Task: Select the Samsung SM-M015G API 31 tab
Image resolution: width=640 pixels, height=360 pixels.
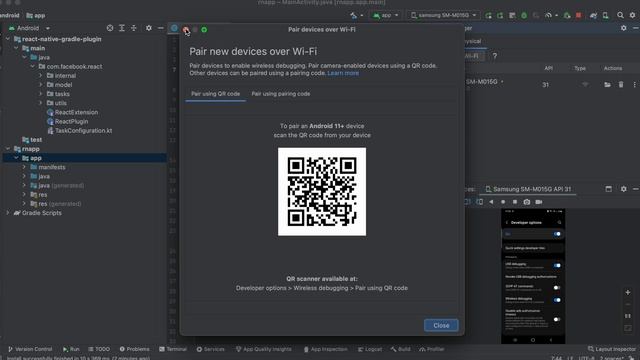Action: tap(529, 189)
